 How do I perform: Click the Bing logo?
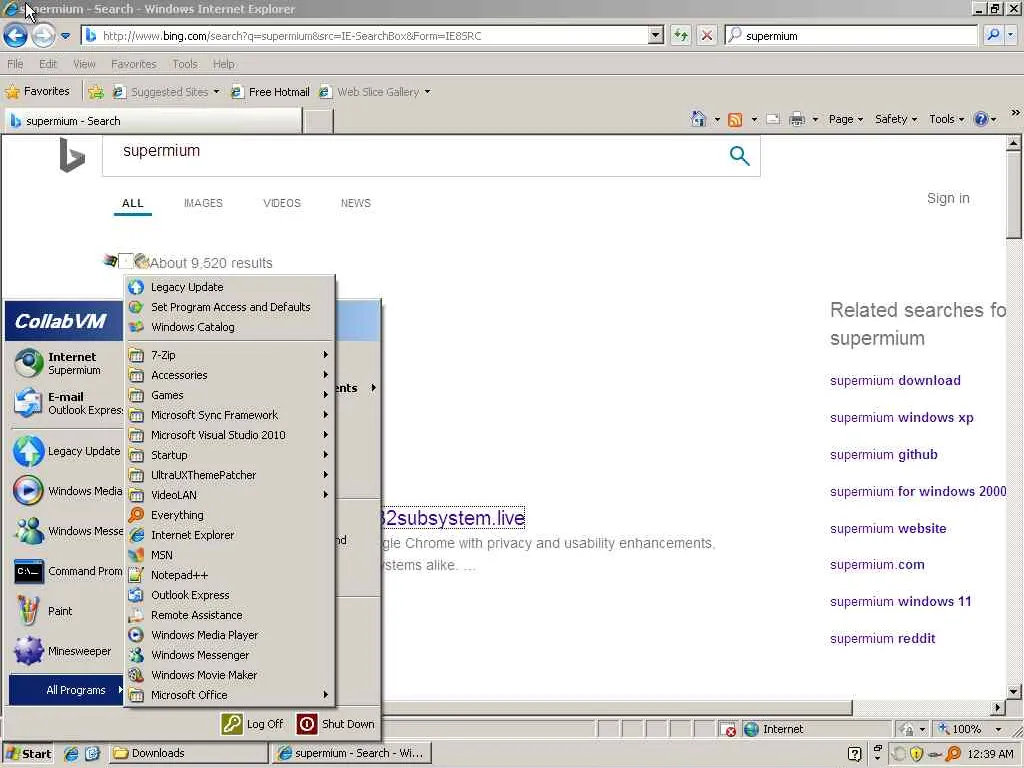[x=72, y=155]
